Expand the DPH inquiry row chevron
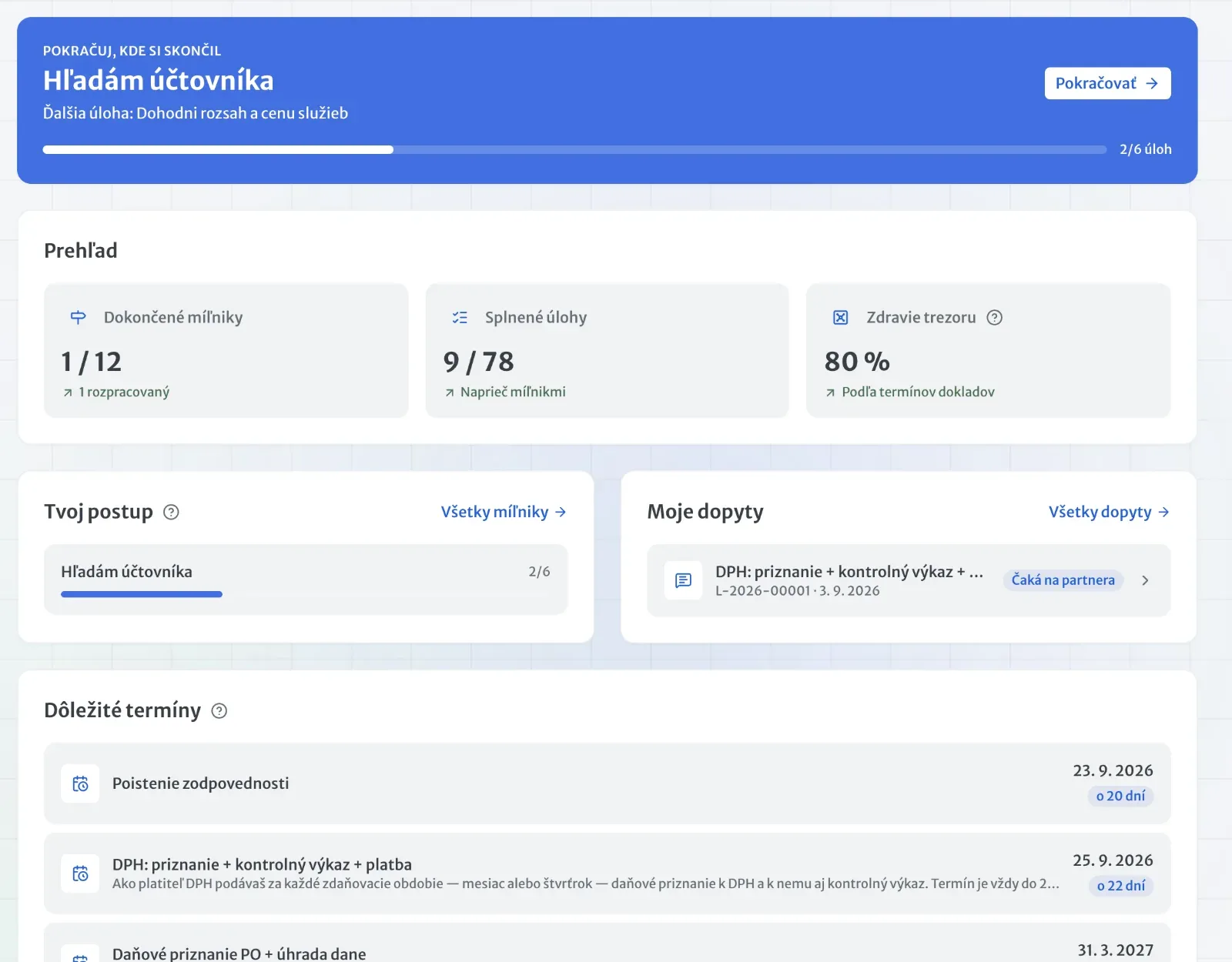 (1145, 580)
